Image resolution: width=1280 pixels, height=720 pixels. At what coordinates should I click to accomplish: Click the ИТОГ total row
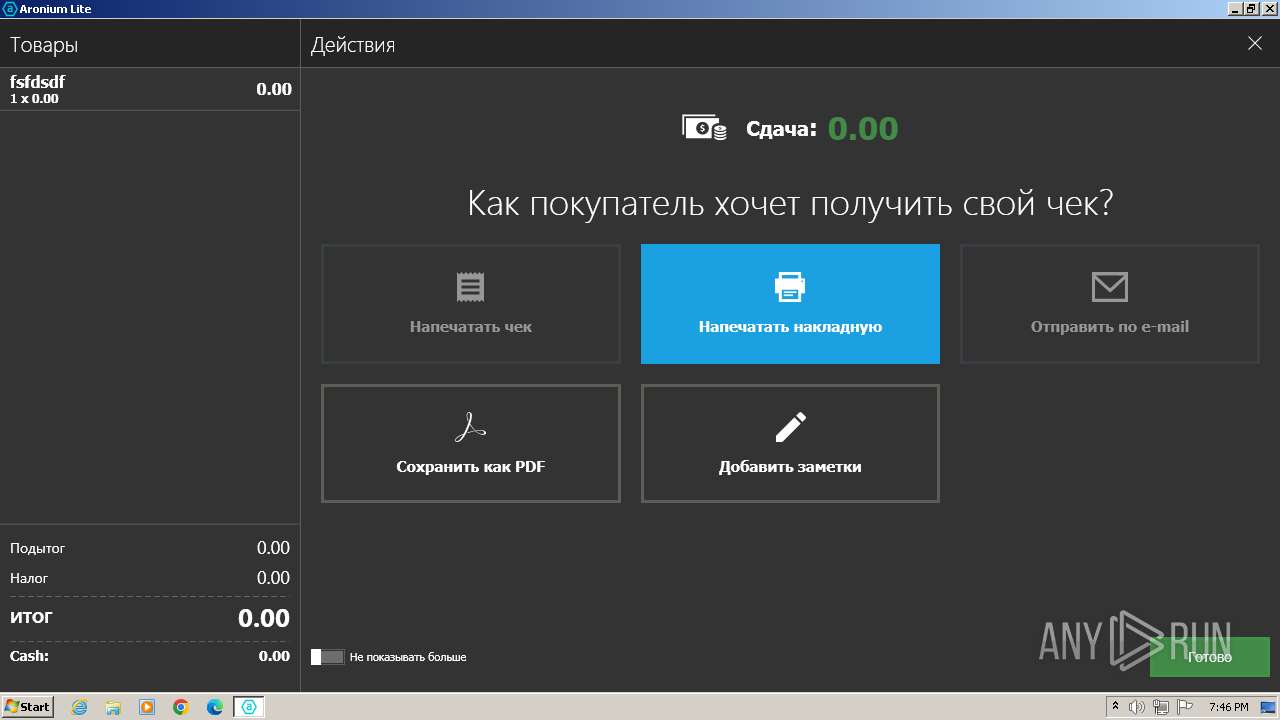click(150, 618)
